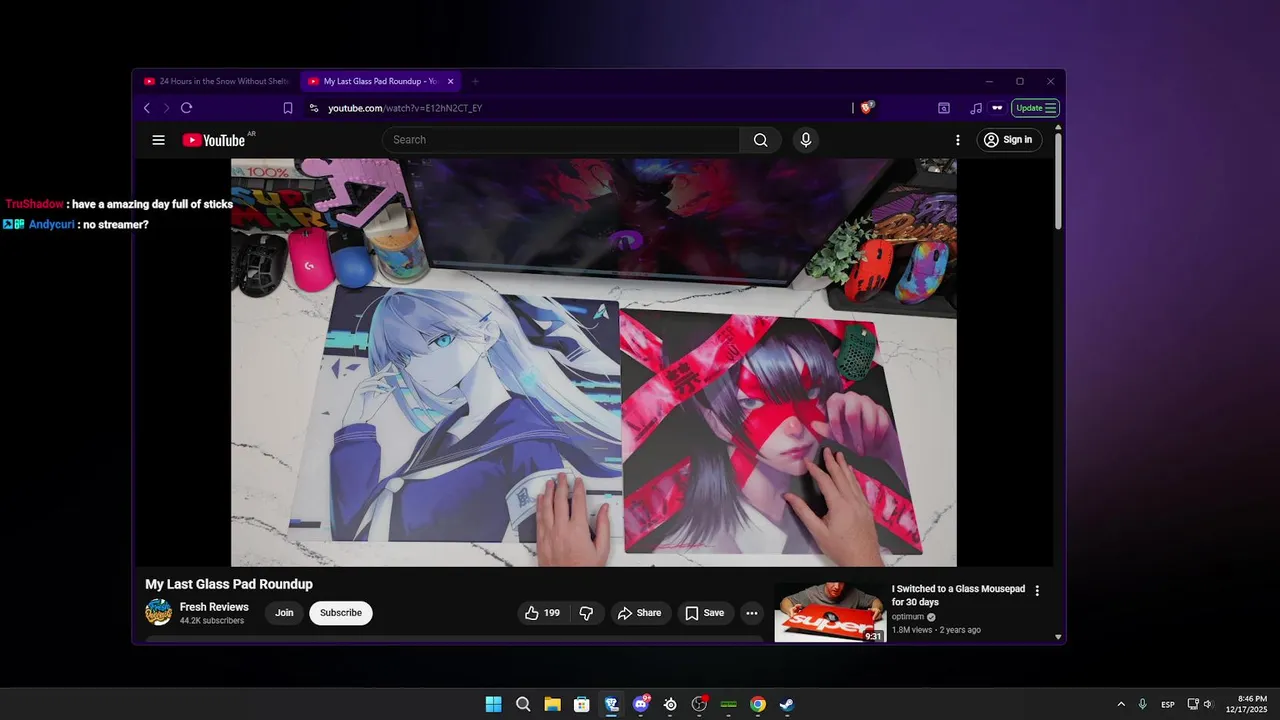Click the browser Update menu button
This screenshot has width=1280, height=720.
pos(1035,108)
